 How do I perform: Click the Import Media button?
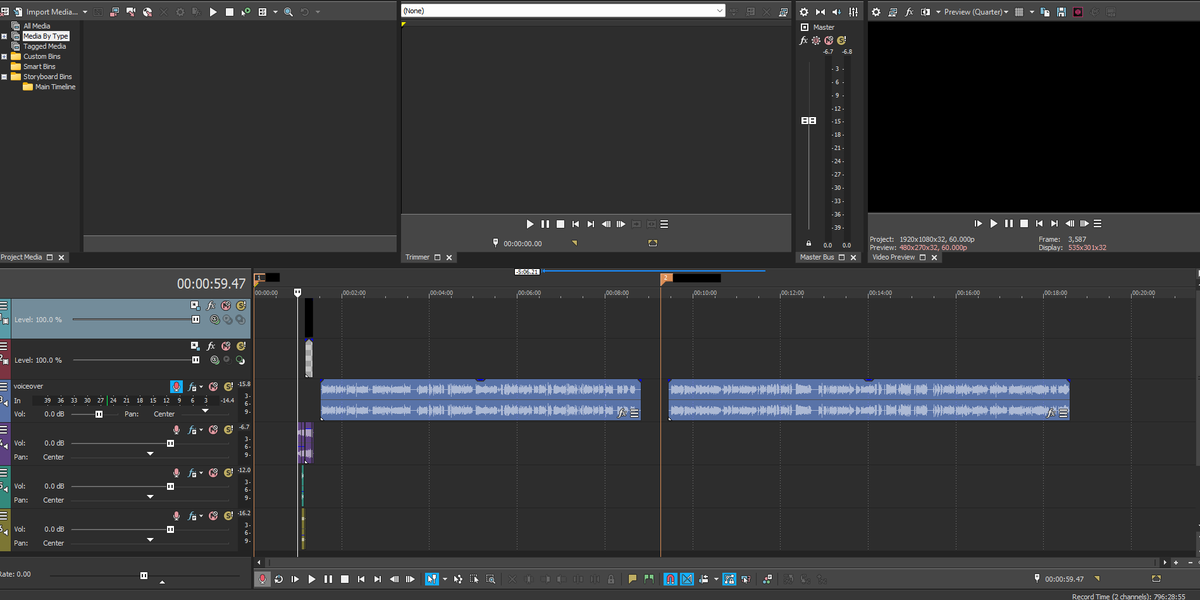point(52,12)
